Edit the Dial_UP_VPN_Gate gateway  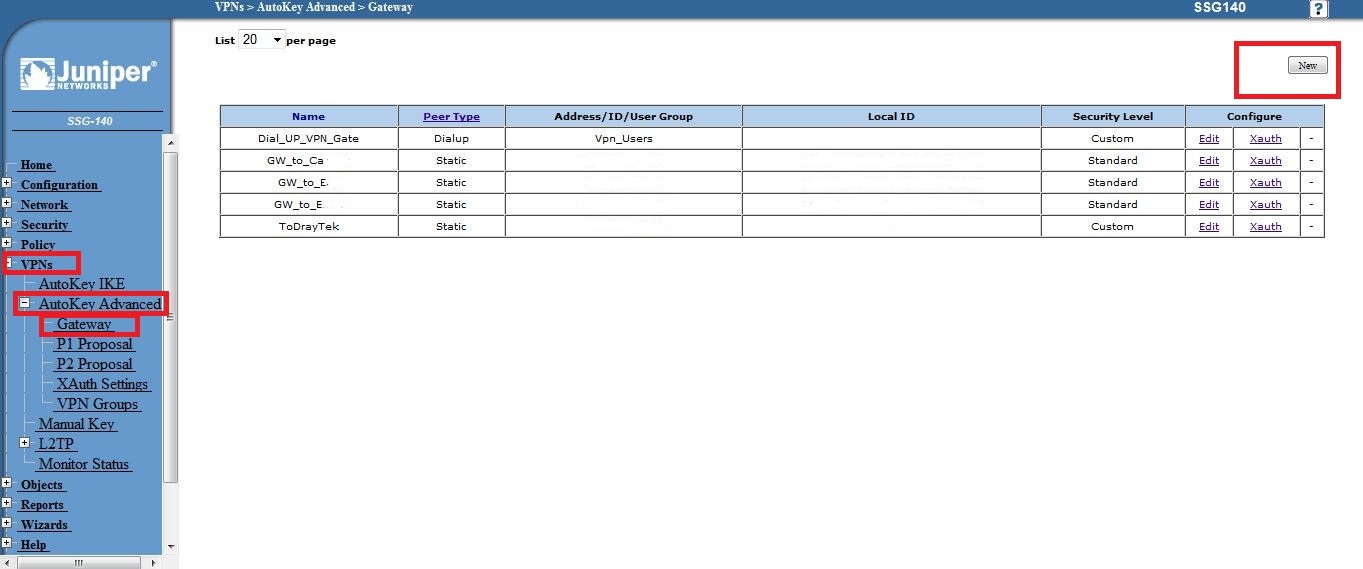click(x=1208, y=139)
